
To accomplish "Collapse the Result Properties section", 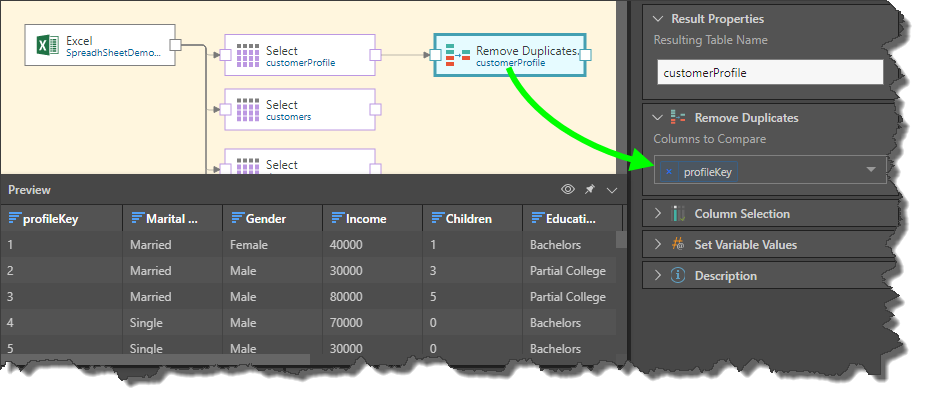I will click(x=658, y=18).
